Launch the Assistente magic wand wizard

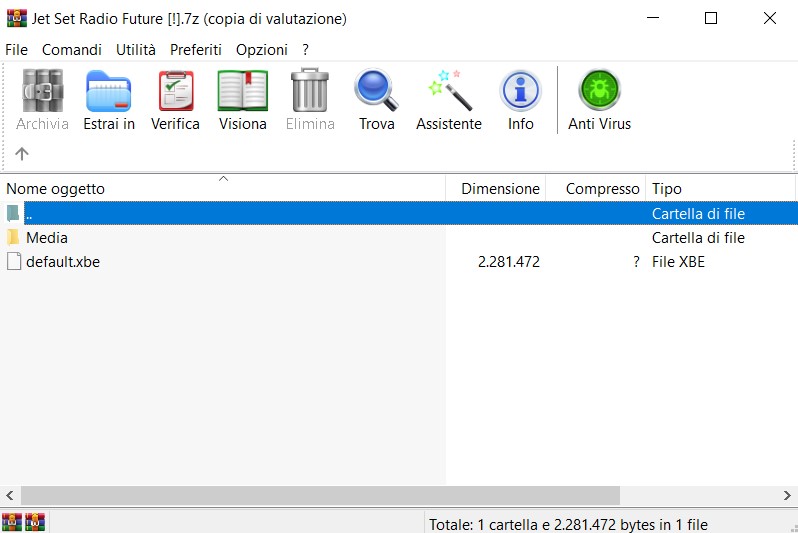pos(449,90)
